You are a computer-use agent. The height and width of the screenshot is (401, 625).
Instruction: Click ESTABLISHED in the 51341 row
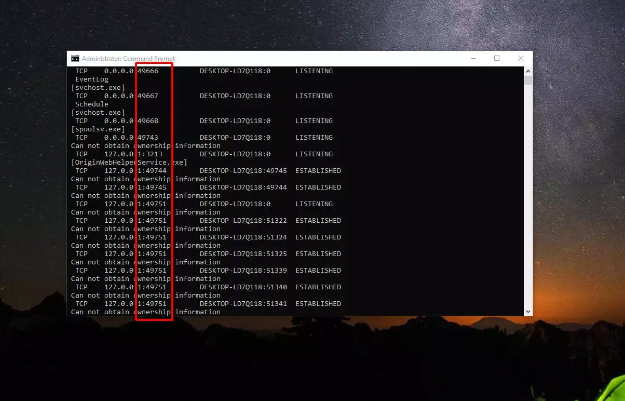pos(318,304)
